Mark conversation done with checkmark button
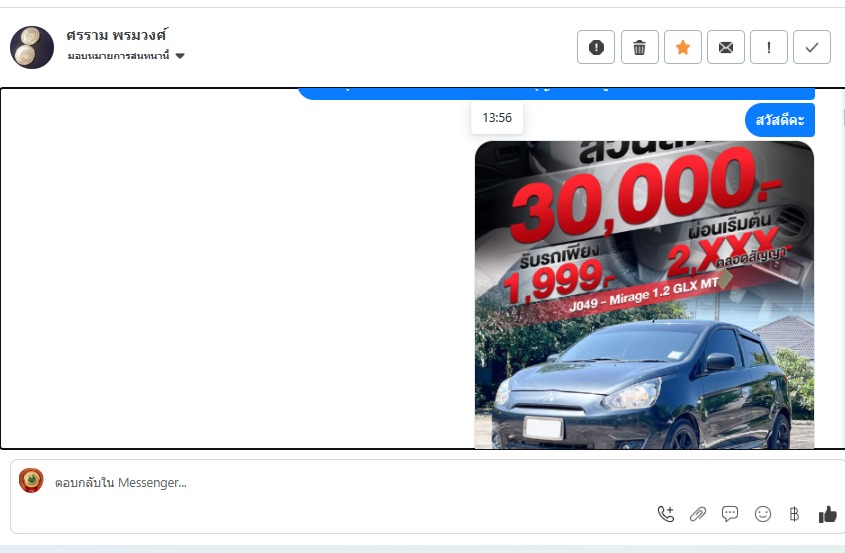This screenshot has width=845, height=553. tap(812, 47)
